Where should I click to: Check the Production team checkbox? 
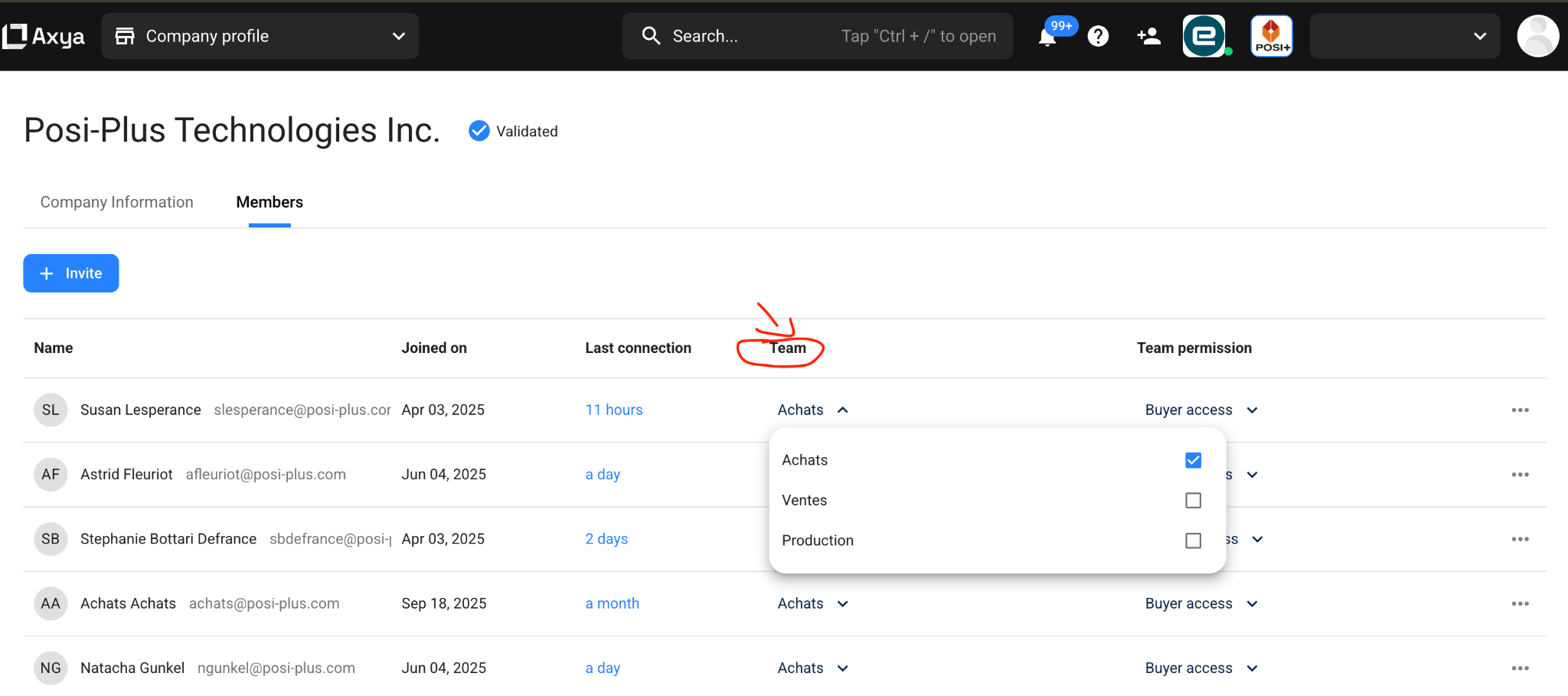point(1193,541)
